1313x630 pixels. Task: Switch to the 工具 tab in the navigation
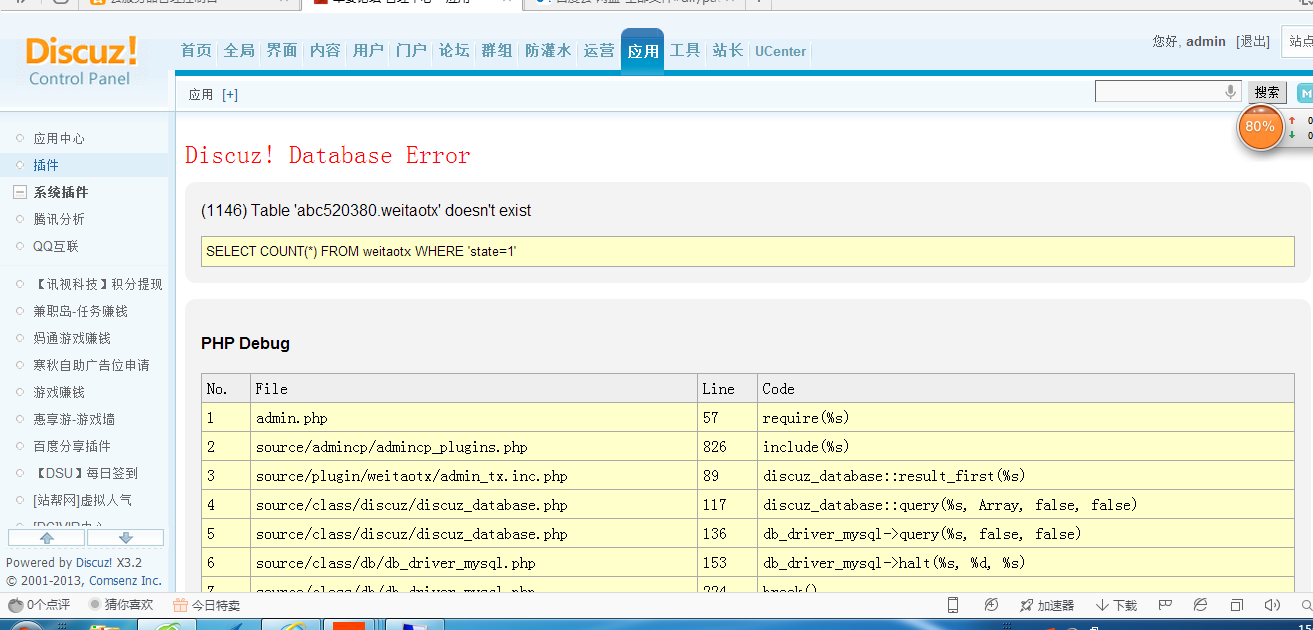[685, 49]
